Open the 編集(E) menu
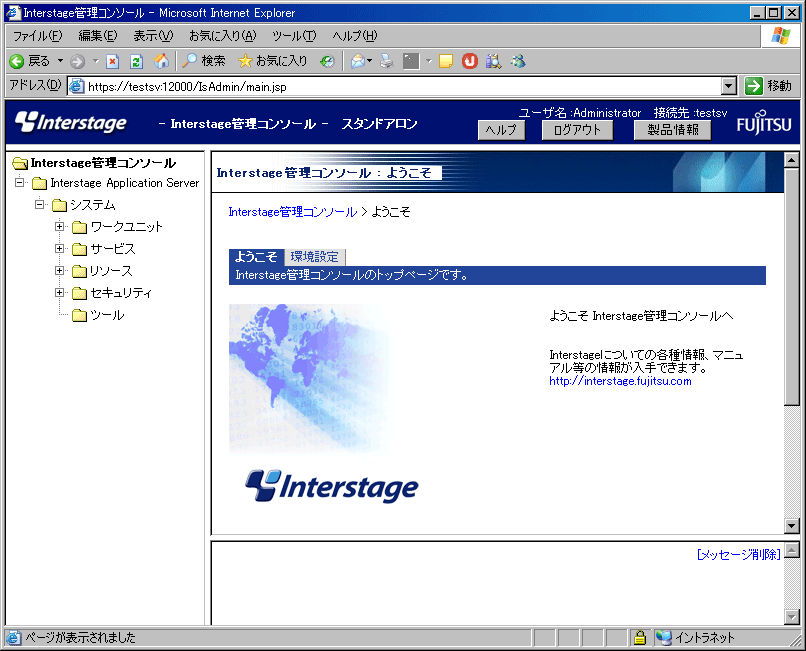806x651 pixels. tap(98, 35)
